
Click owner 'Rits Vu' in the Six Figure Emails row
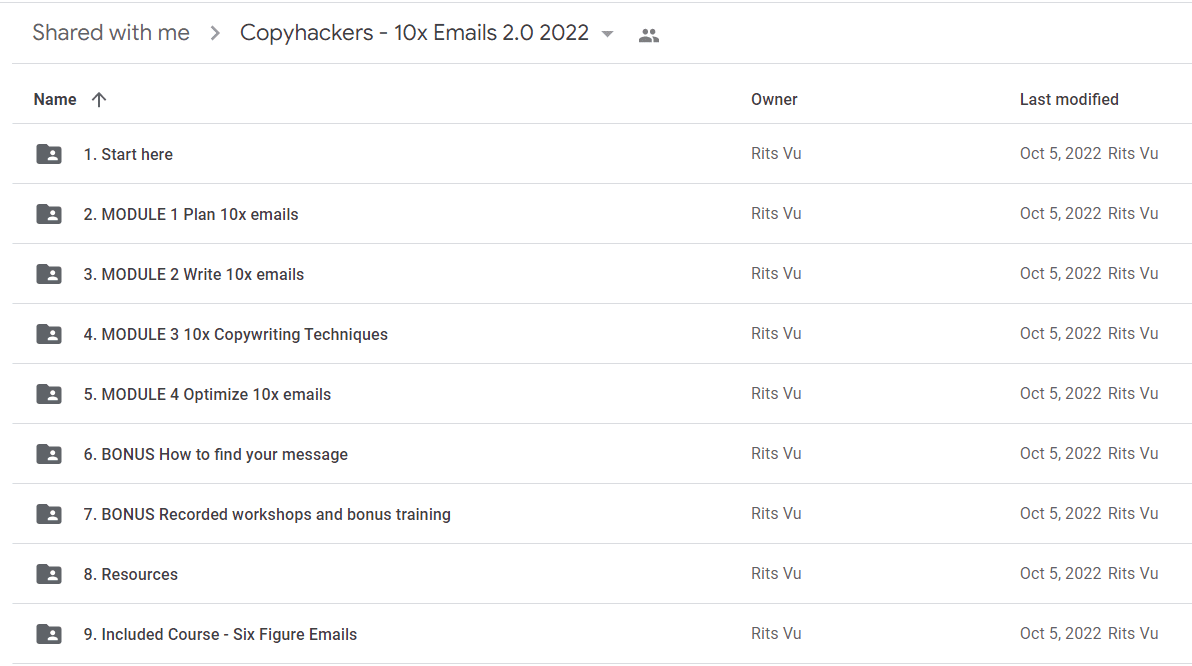tap(776, 634)
